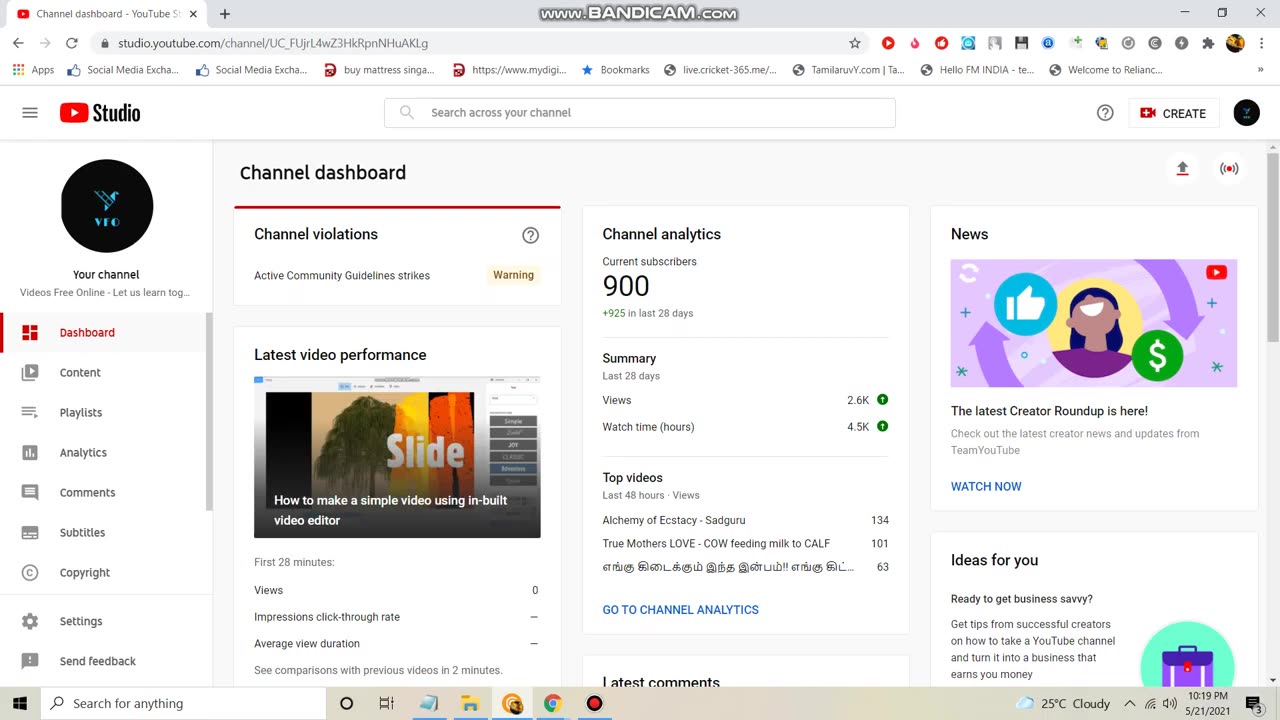This screenshot has height=720, width=1280.
Task: Open the TamilaruvY.com bookmark
Action: (x=848, y=70)
